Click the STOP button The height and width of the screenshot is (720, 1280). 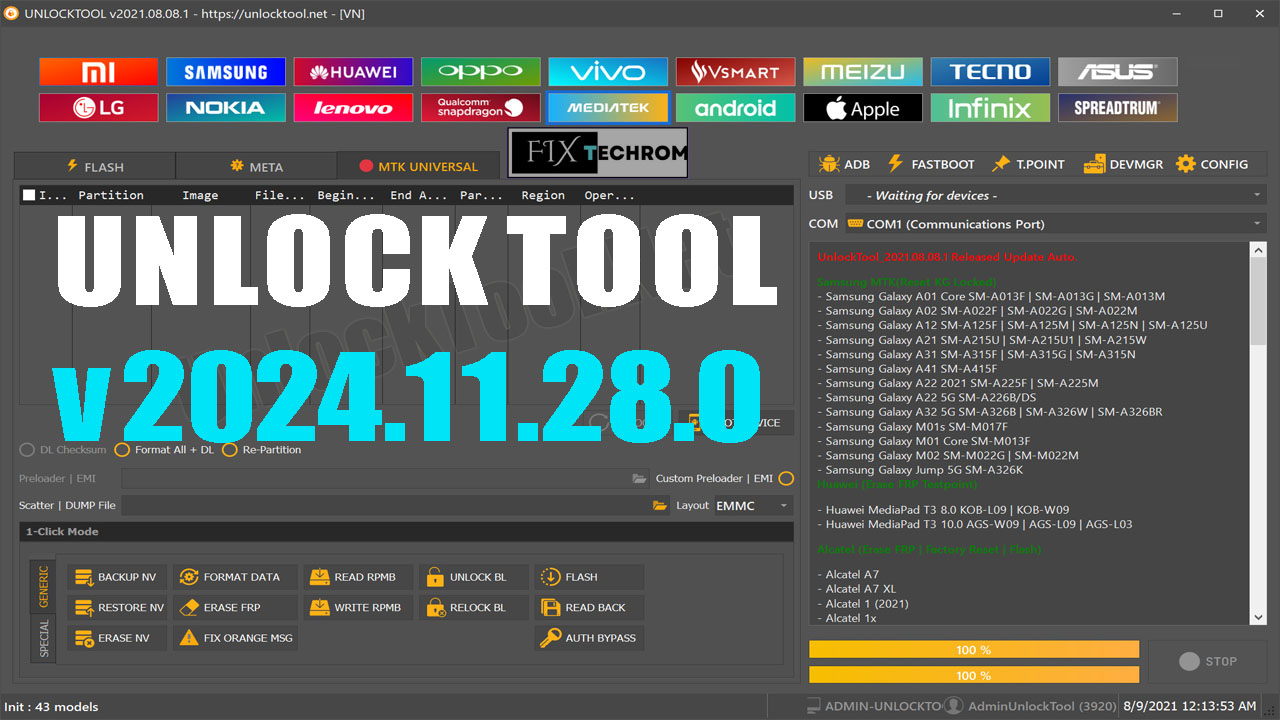[1207, 661]
